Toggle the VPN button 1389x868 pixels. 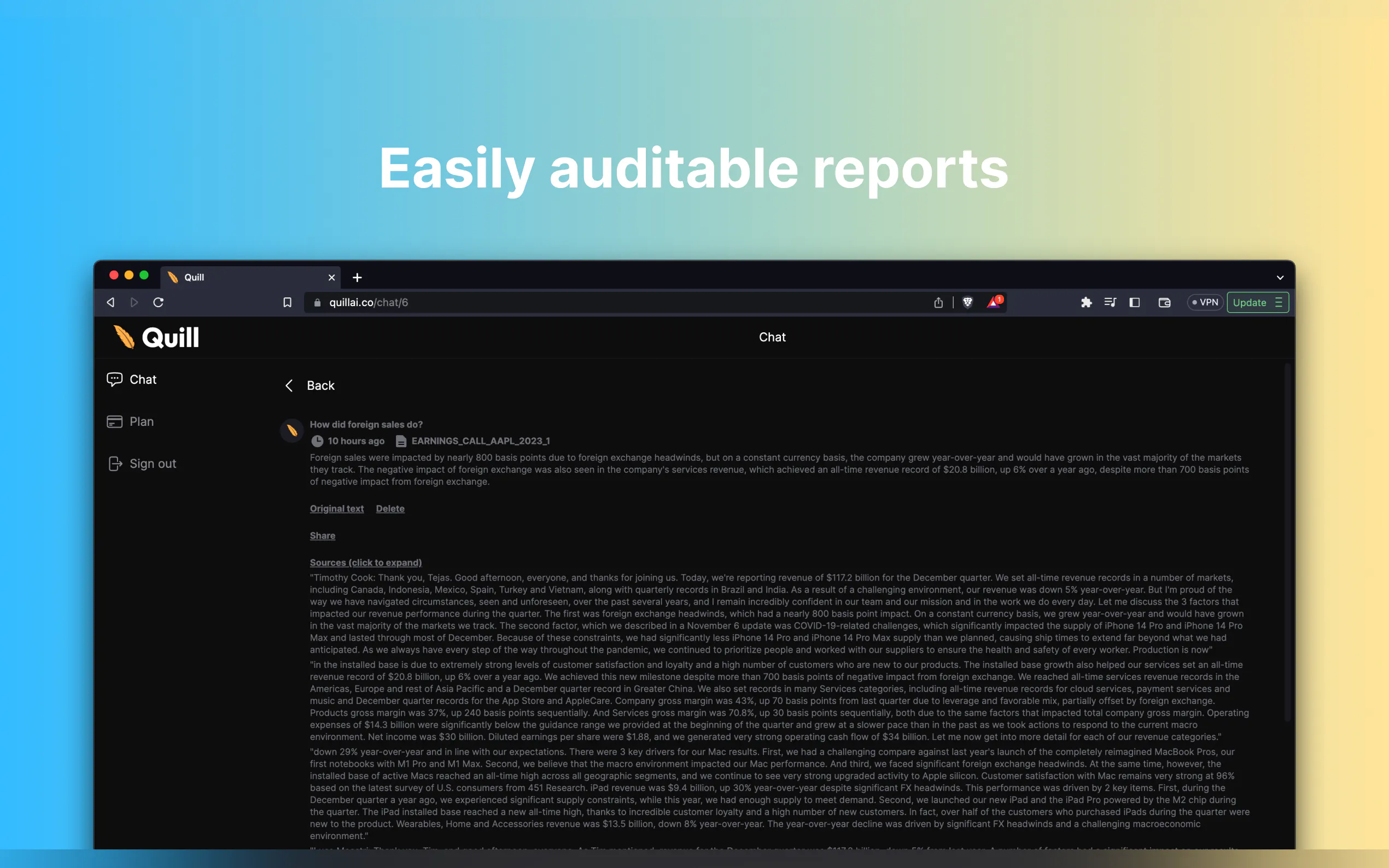point(1205,302)
